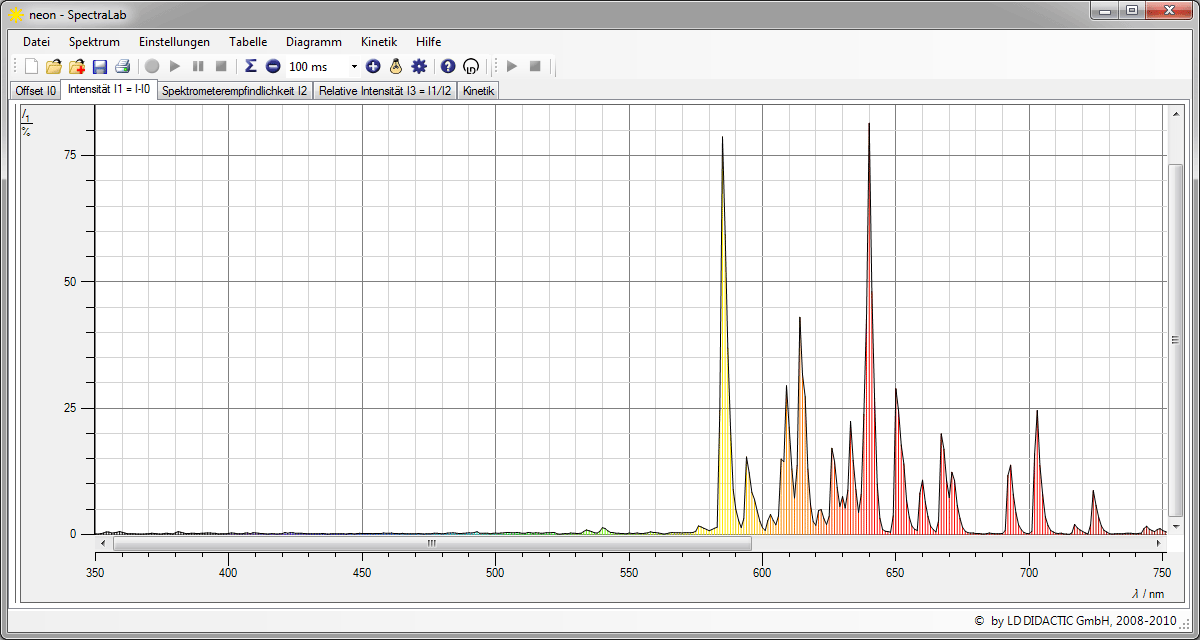Expand the 100 ms integration time dropdown
This screenshot has width=1200, height=640.
354,67
